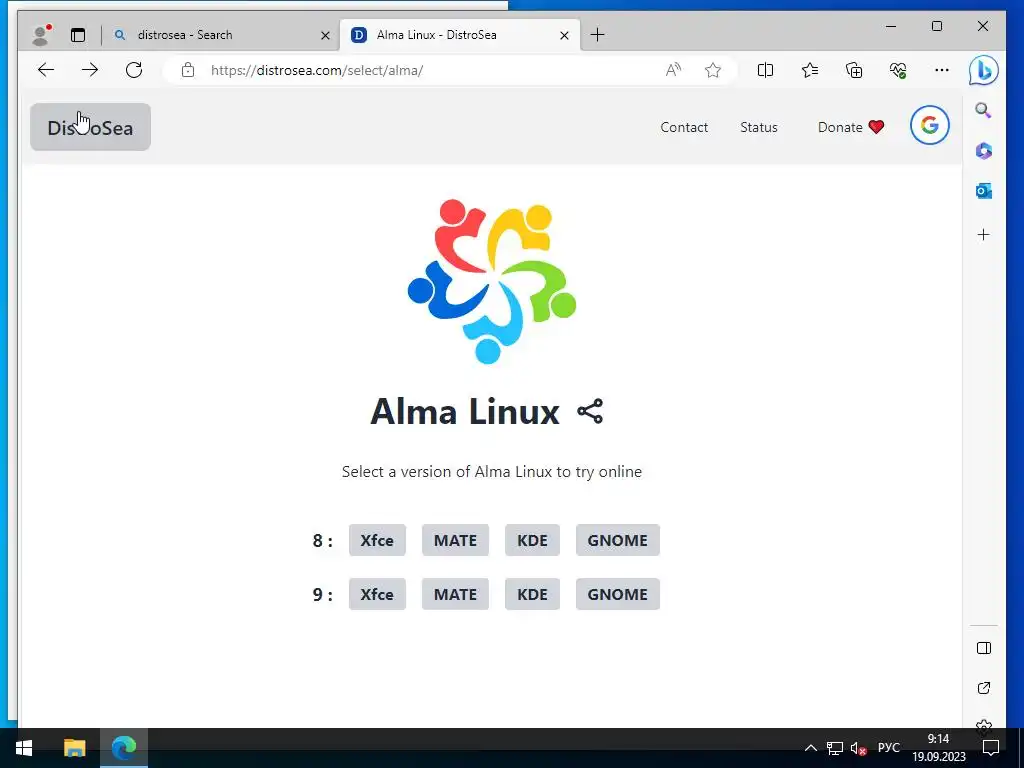
Task: Launch Alma Linux 9 Xfce
Action: click(377, 594)
